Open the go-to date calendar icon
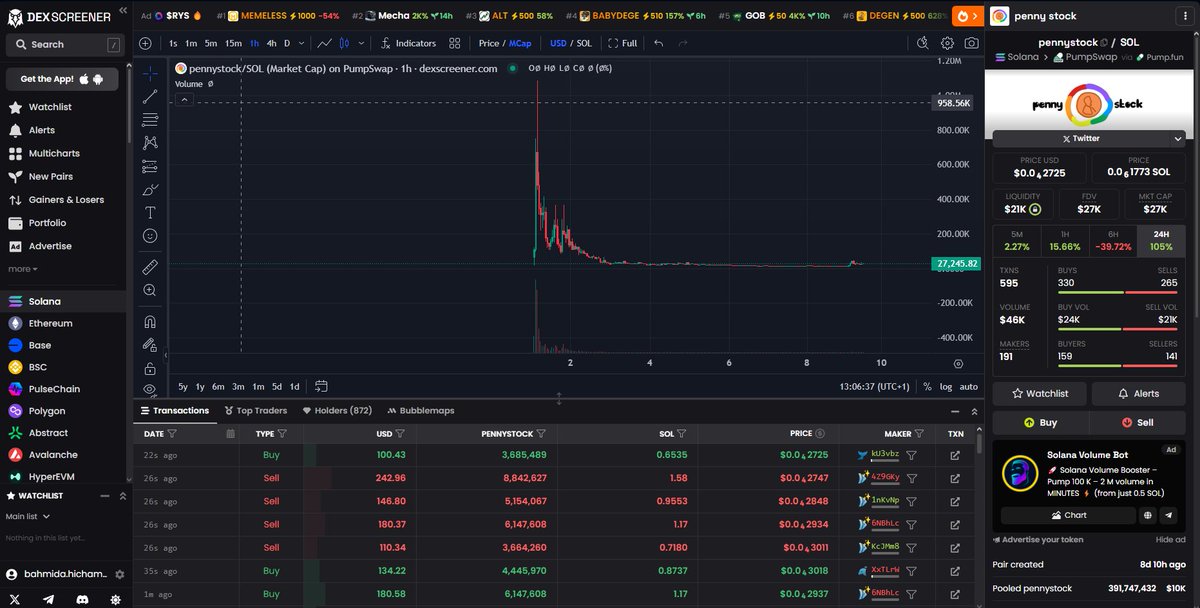The image size is (1200, 608). point(321,386)
